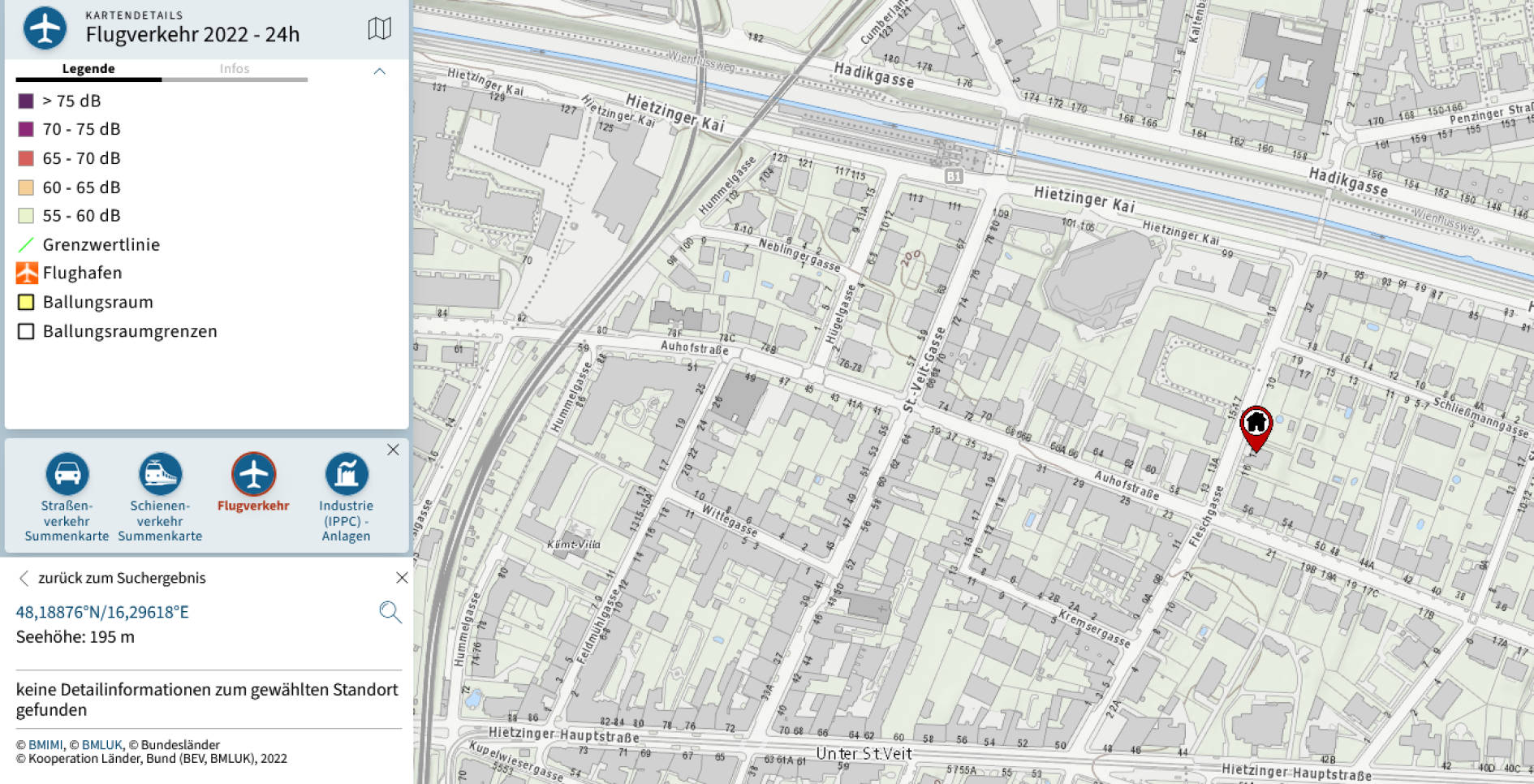Click the Klimt-Villa label on the map
1534x784 pixels.
pos(574,545)
